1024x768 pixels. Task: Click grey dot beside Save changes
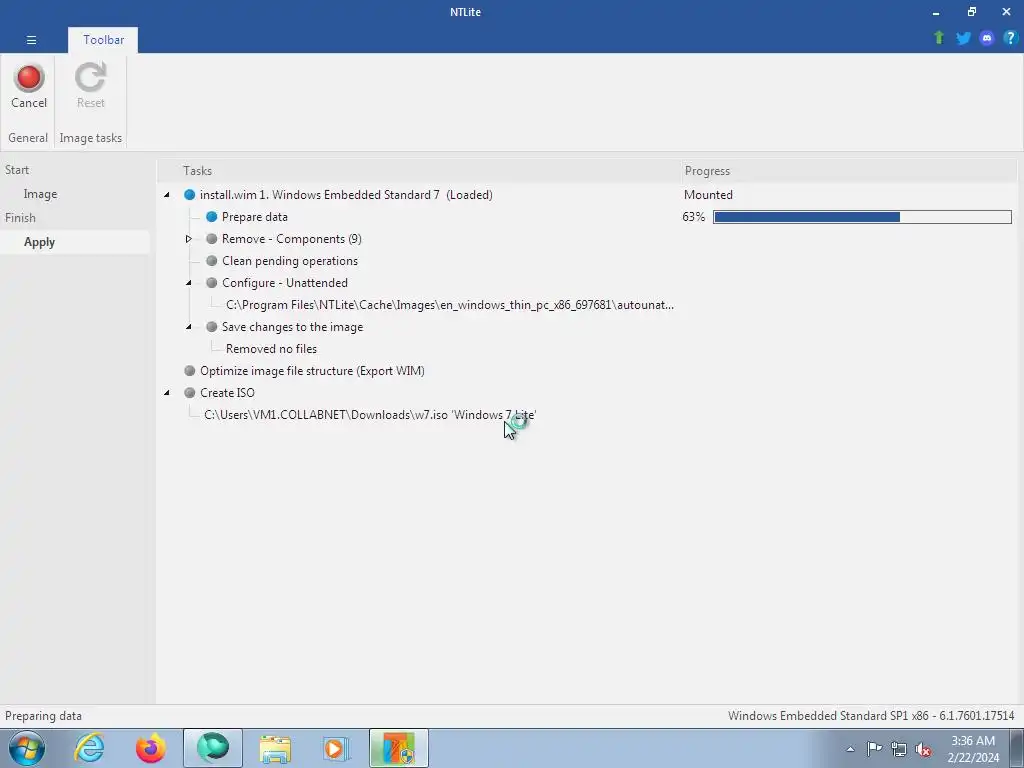[212, 327]
